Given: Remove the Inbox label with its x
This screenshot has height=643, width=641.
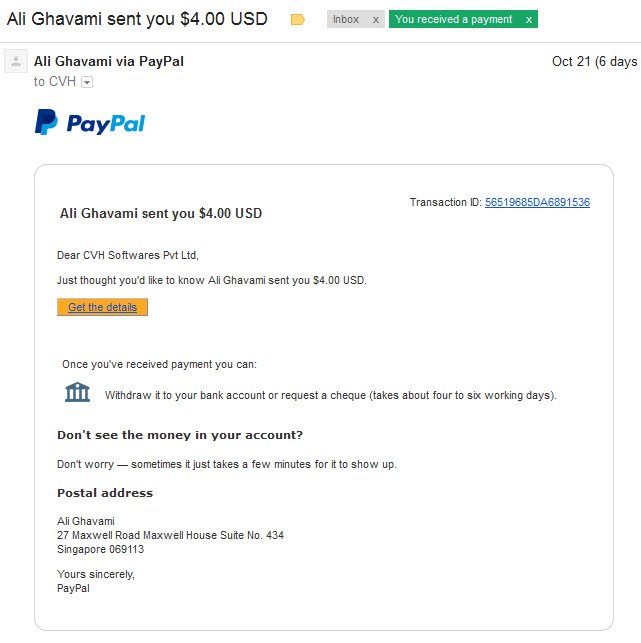Looking at the screenshot, I should (x=375, y=20).
